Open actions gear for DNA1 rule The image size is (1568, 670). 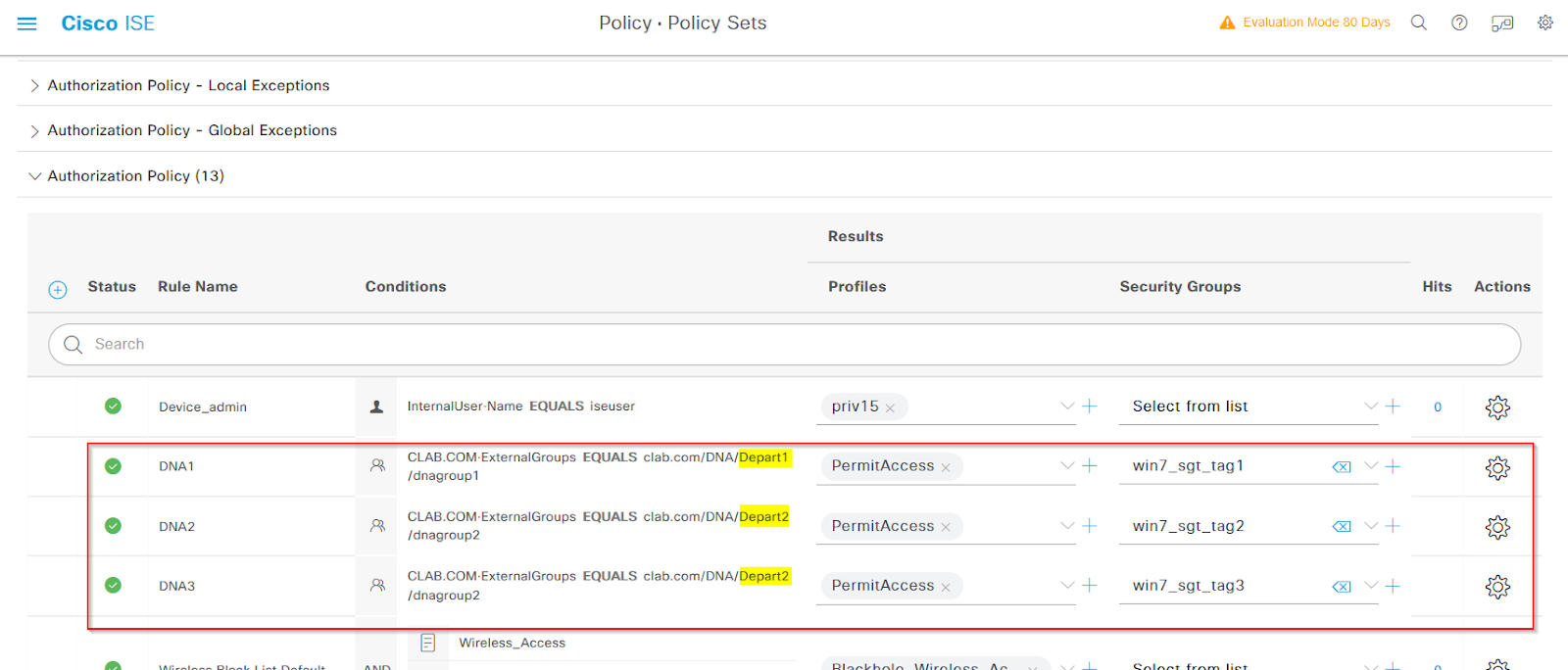coord(1497,468)
